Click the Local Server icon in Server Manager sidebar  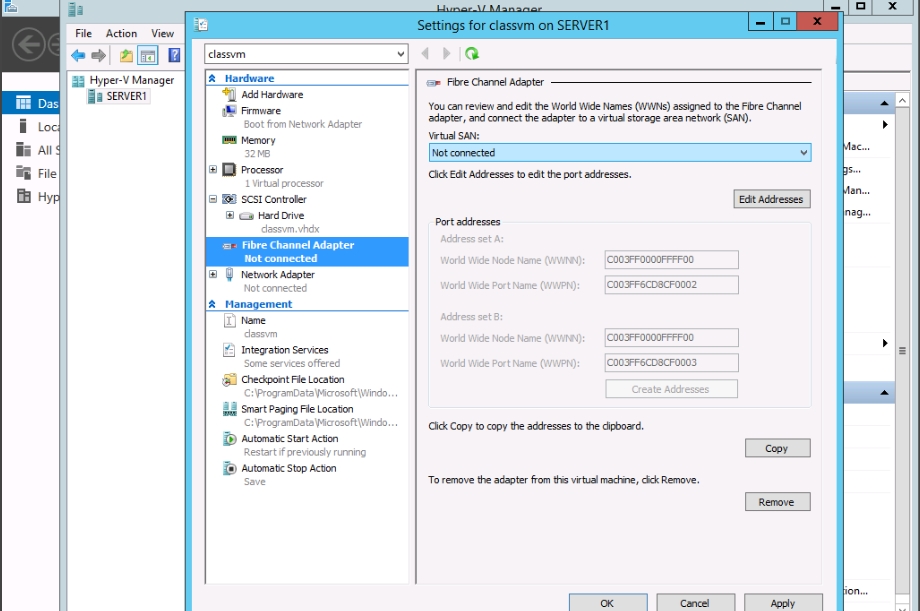(23, 126)
